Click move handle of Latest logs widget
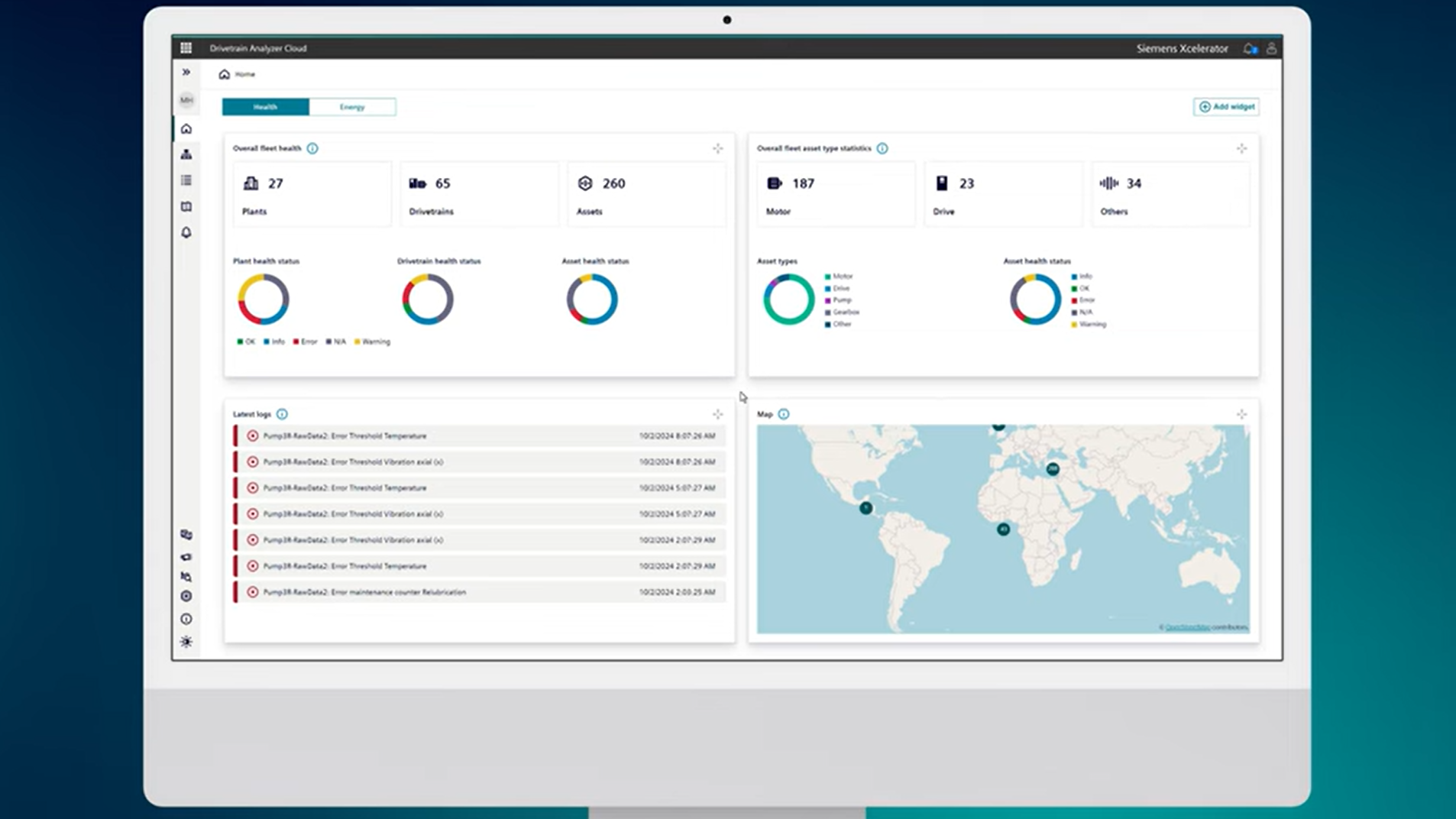The height and width of the screenshot is (819, 1456). (x=717, y=414)
